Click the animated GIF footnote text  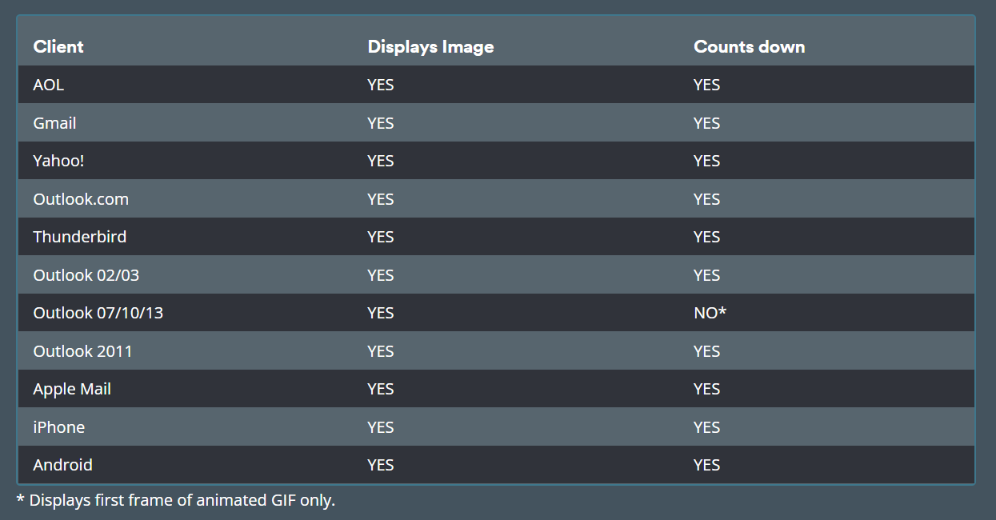click(x=175, y=500)
